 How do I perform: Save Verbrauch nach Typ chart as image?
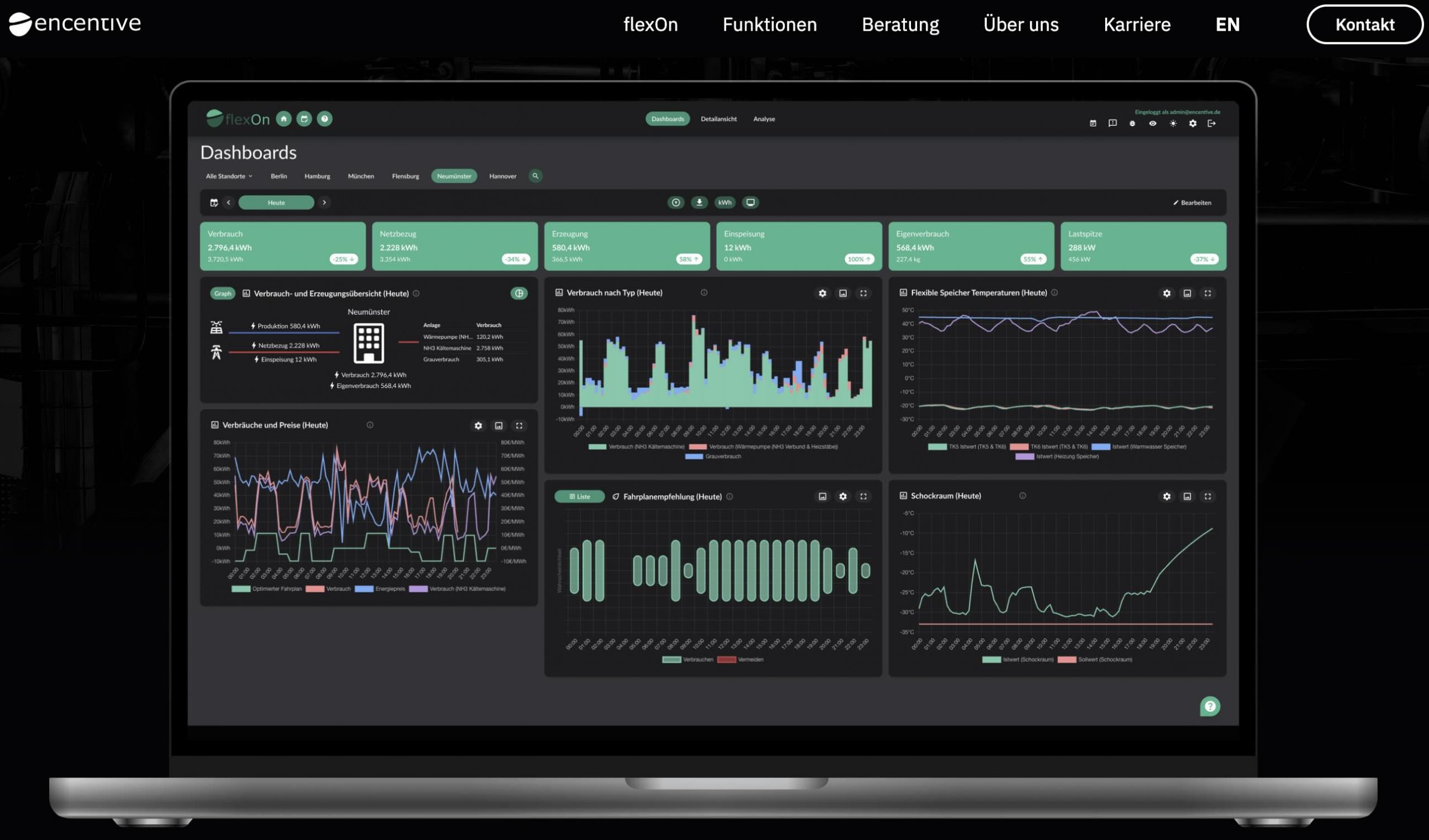[843, 293]
